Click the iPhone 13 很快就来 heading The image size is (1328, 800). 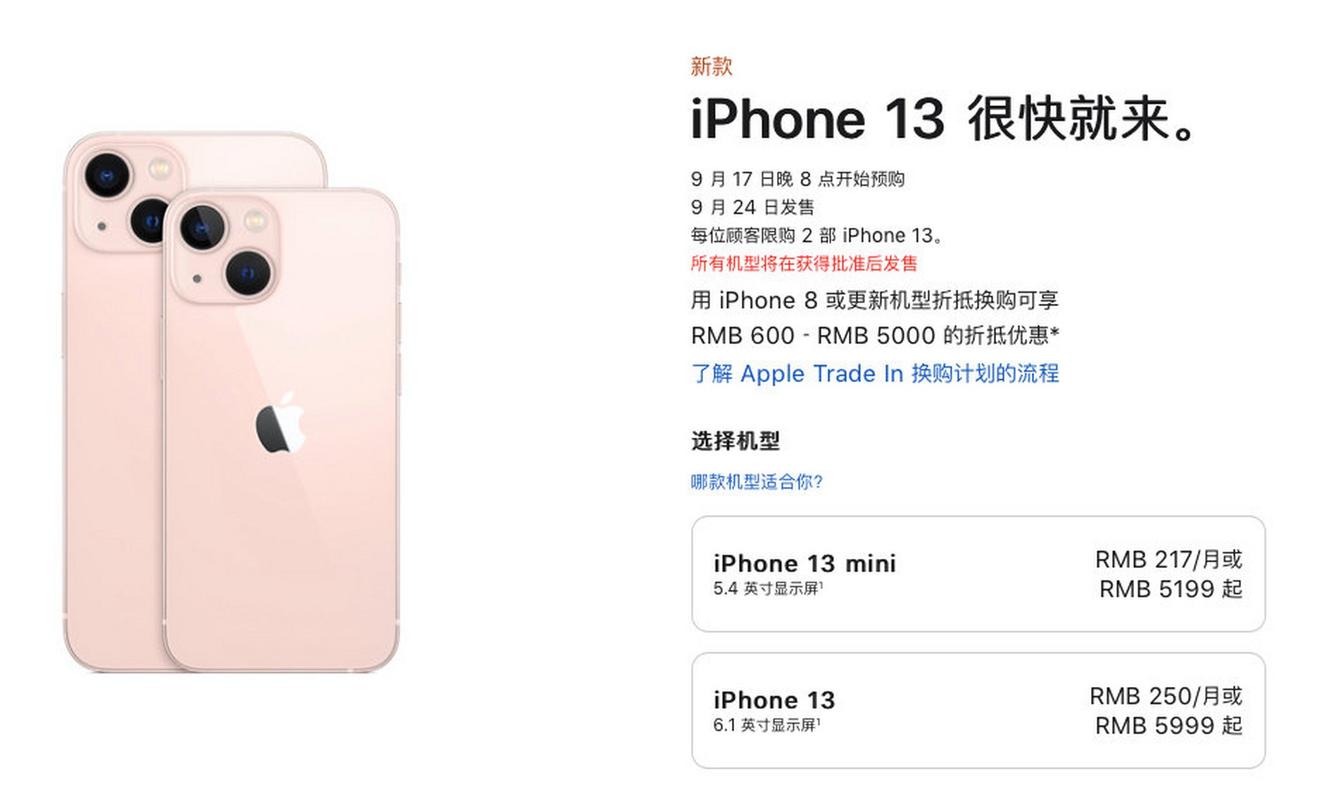[945, 120]
